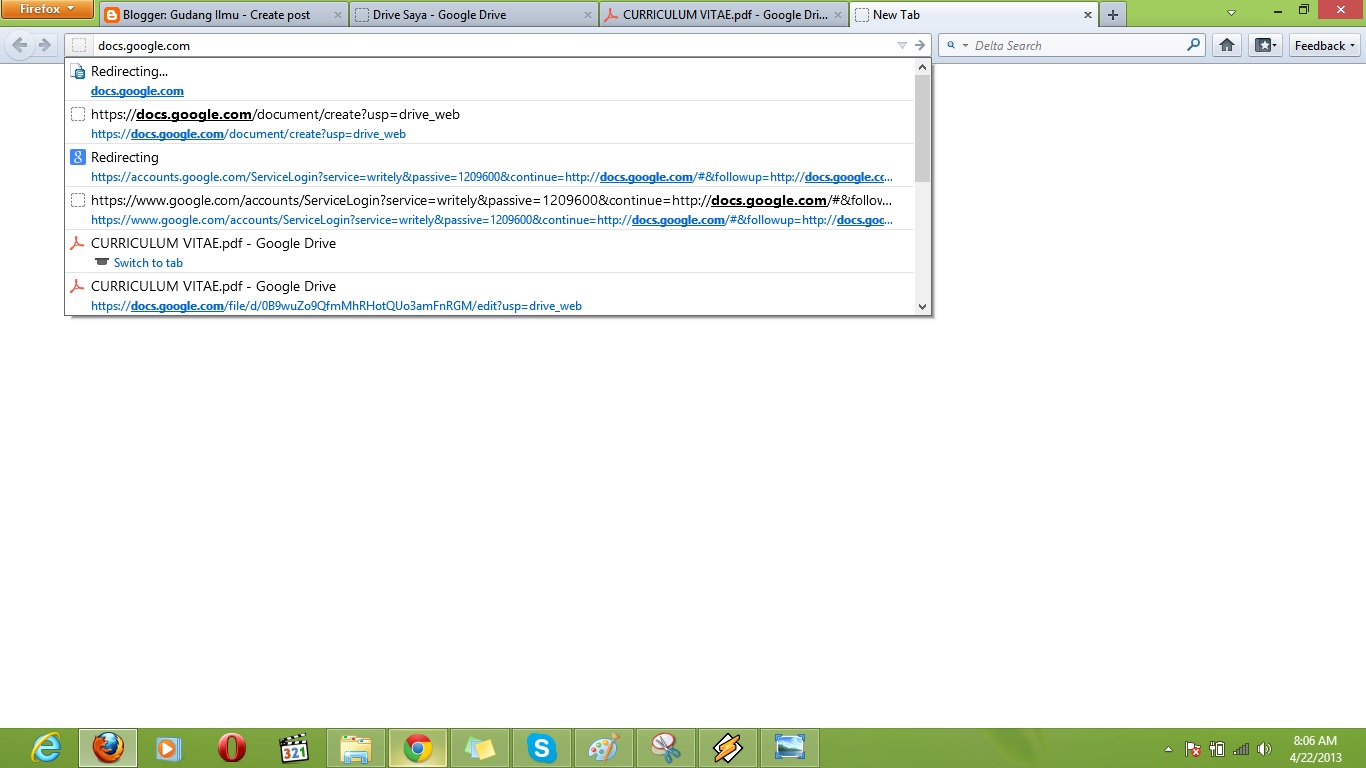This screenshot has width=1366, height=768.
Task: Click the Go arrow in the address bar
Action: pyautogui.click(x=920, y=45)
